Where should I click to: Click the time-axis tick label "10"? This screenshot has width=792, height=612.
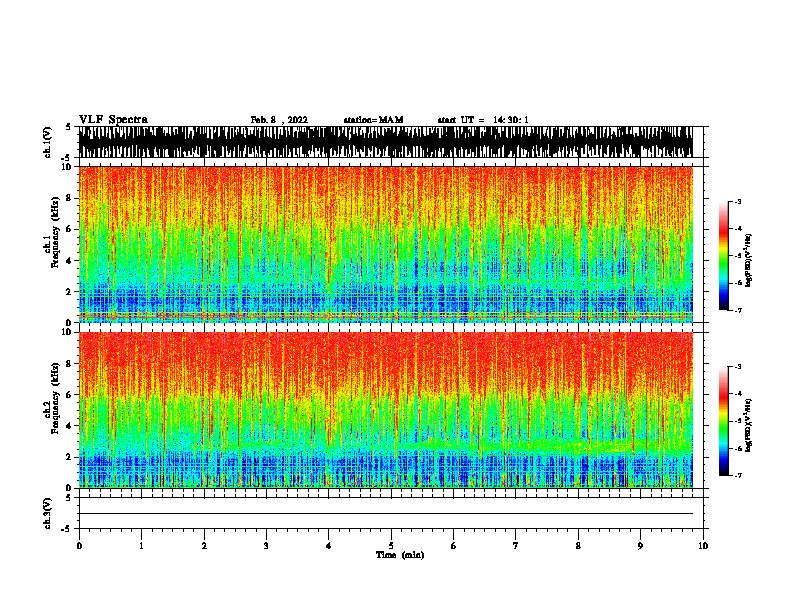click(703, 546)
